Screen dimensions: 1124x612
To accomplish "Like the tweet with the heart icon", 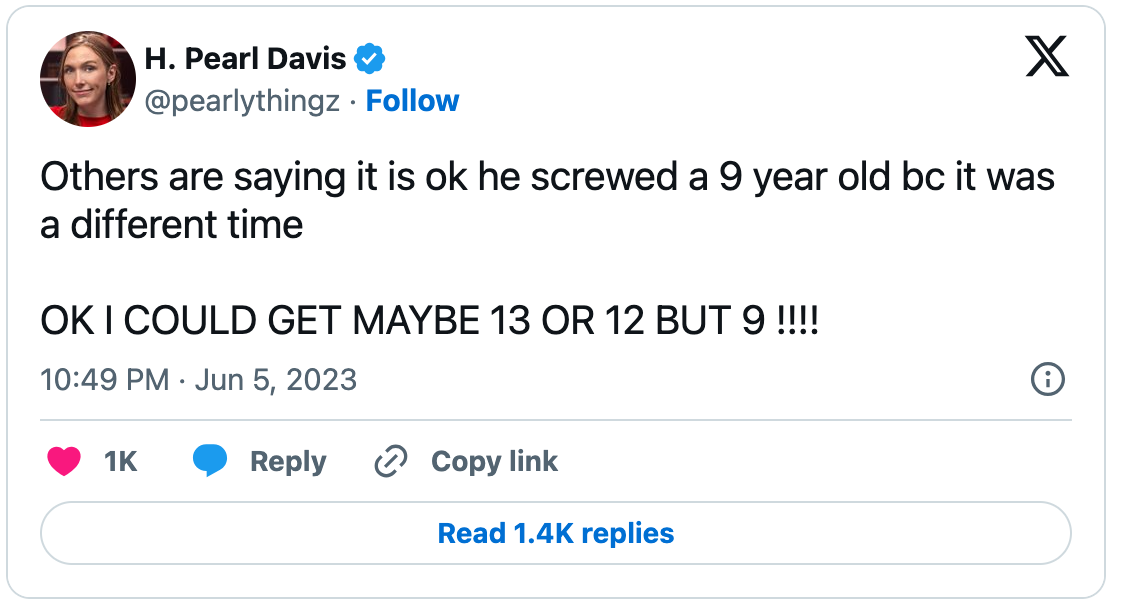I will tap(64, 461).
